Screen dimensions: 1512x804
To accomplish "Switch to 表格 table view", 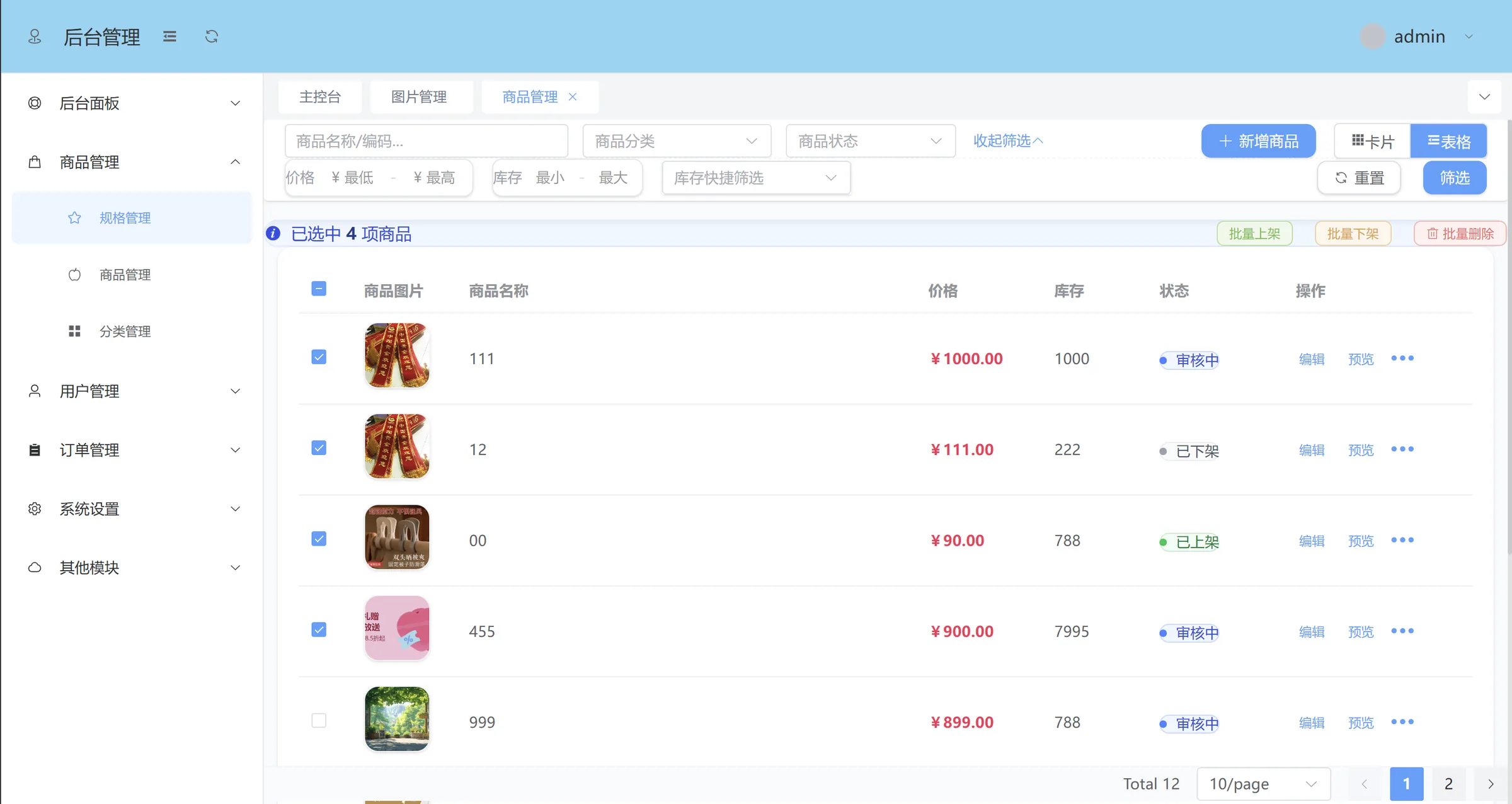I will pyautogui.click(x=1448, y=141).
